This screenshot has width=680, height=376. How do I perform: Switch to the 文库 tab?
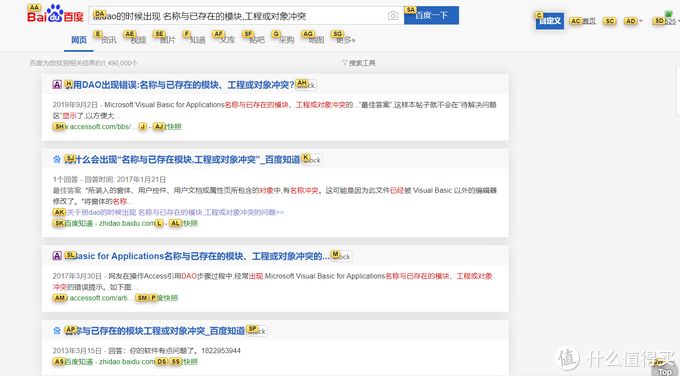(227, 40)
